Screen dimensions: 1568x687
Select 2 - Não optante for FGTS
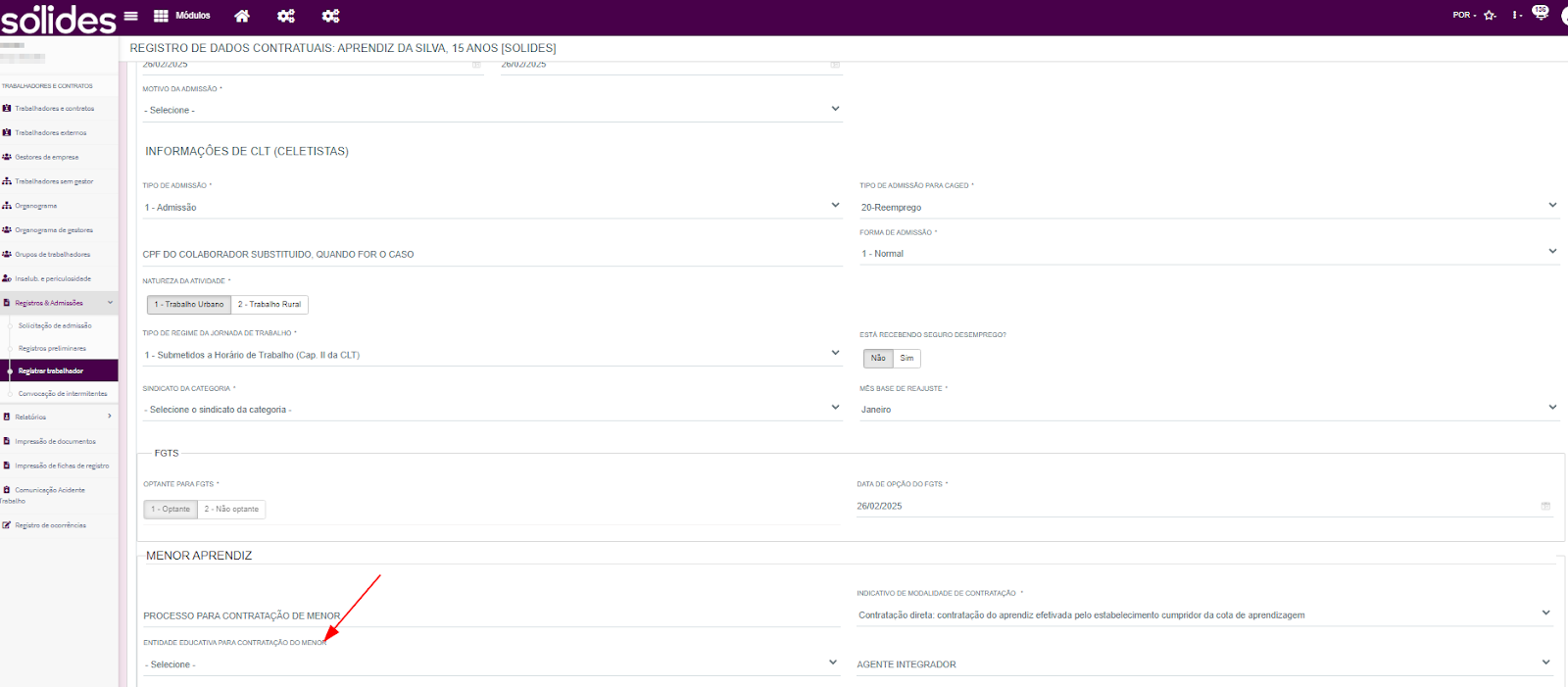point(231,510)
